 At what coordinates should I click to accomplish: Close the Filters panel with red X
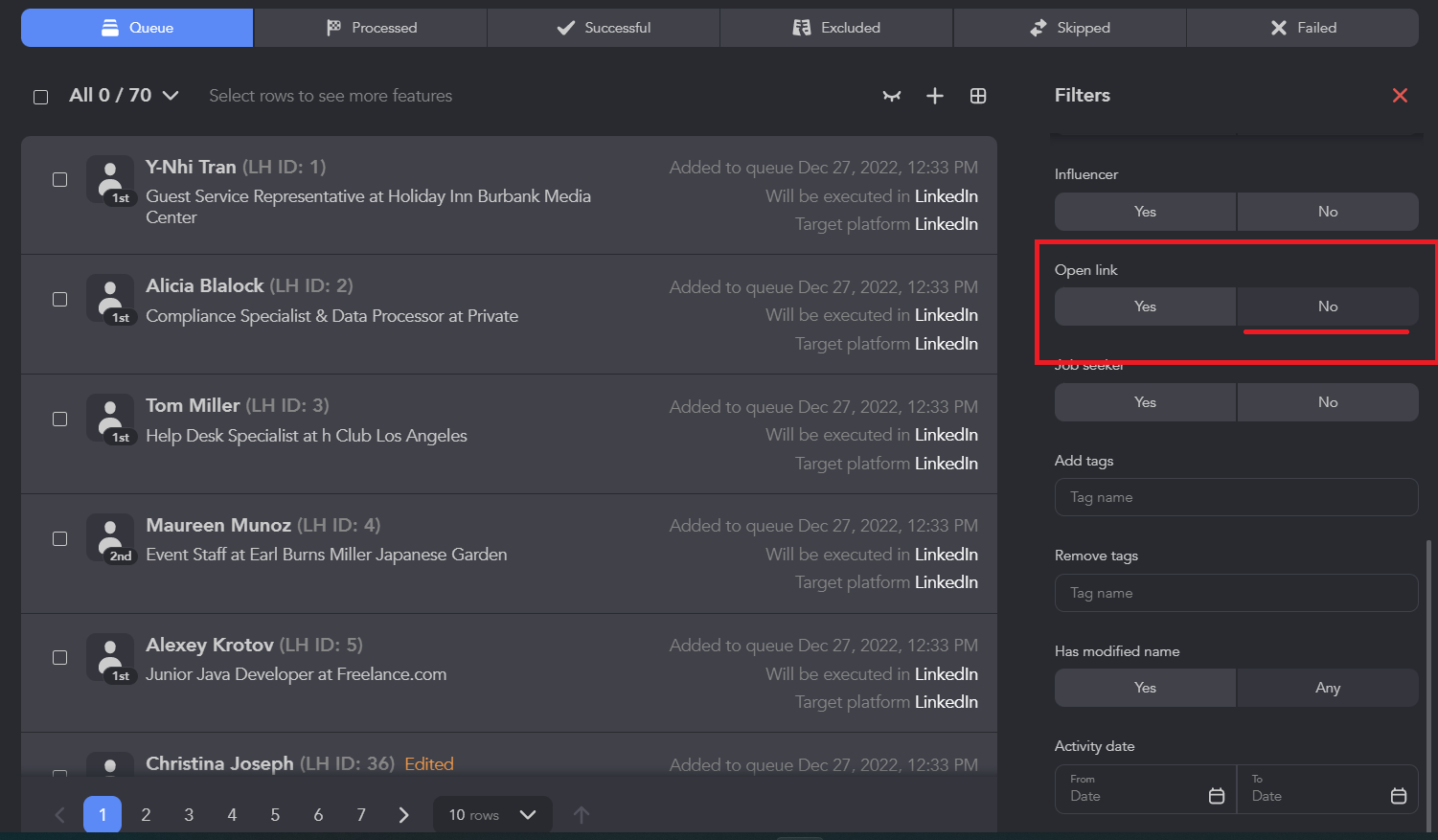pos(1400,95)
